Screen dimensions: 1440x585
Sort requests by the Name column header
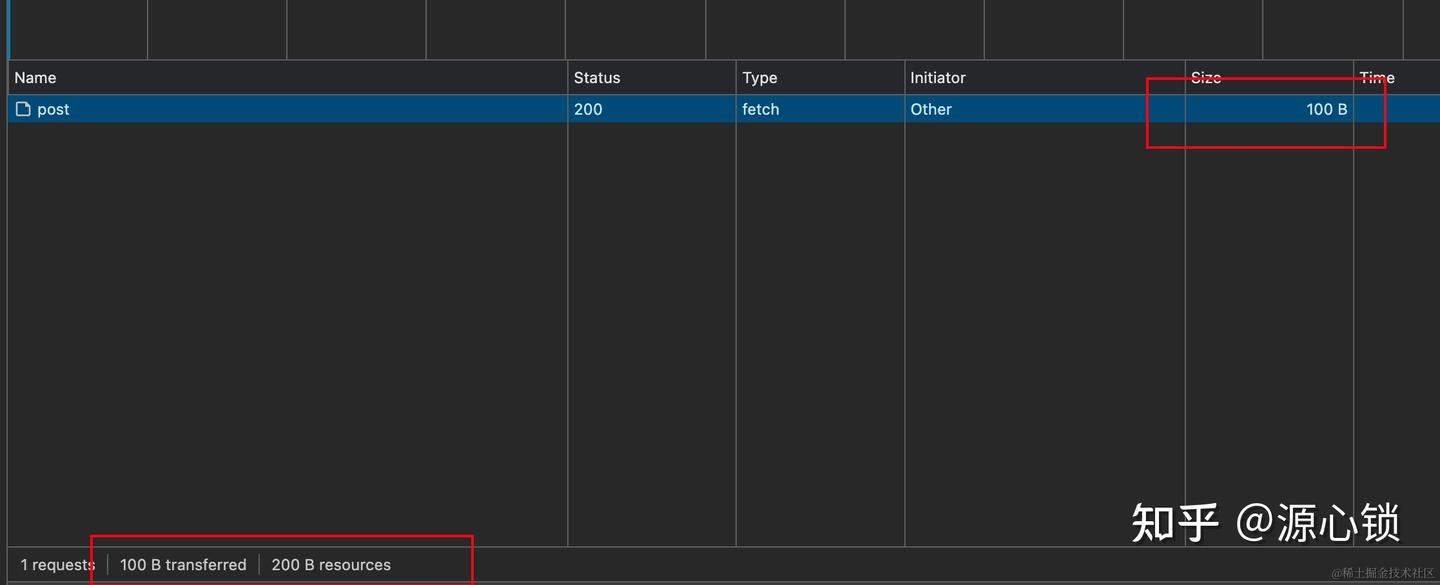click(x=287, y=78)
